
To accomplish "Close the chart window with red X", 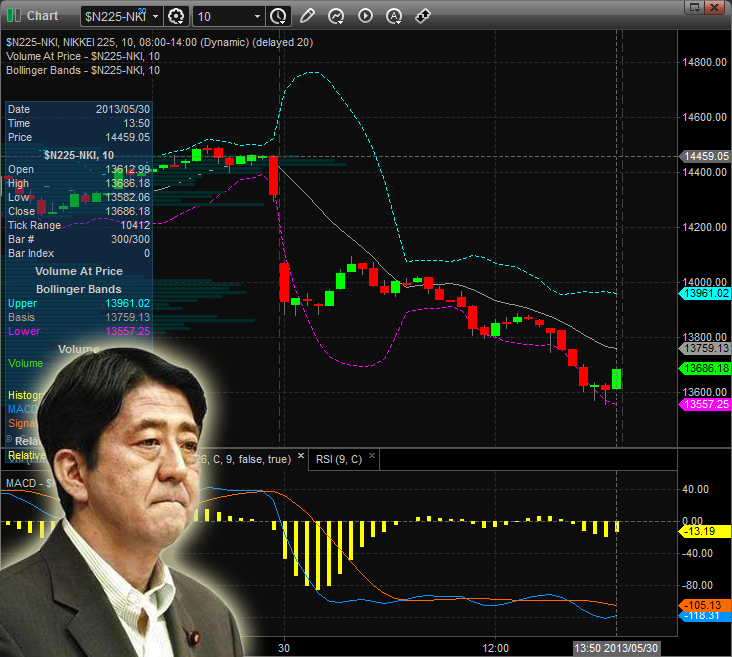I will (x=715, y=7).
